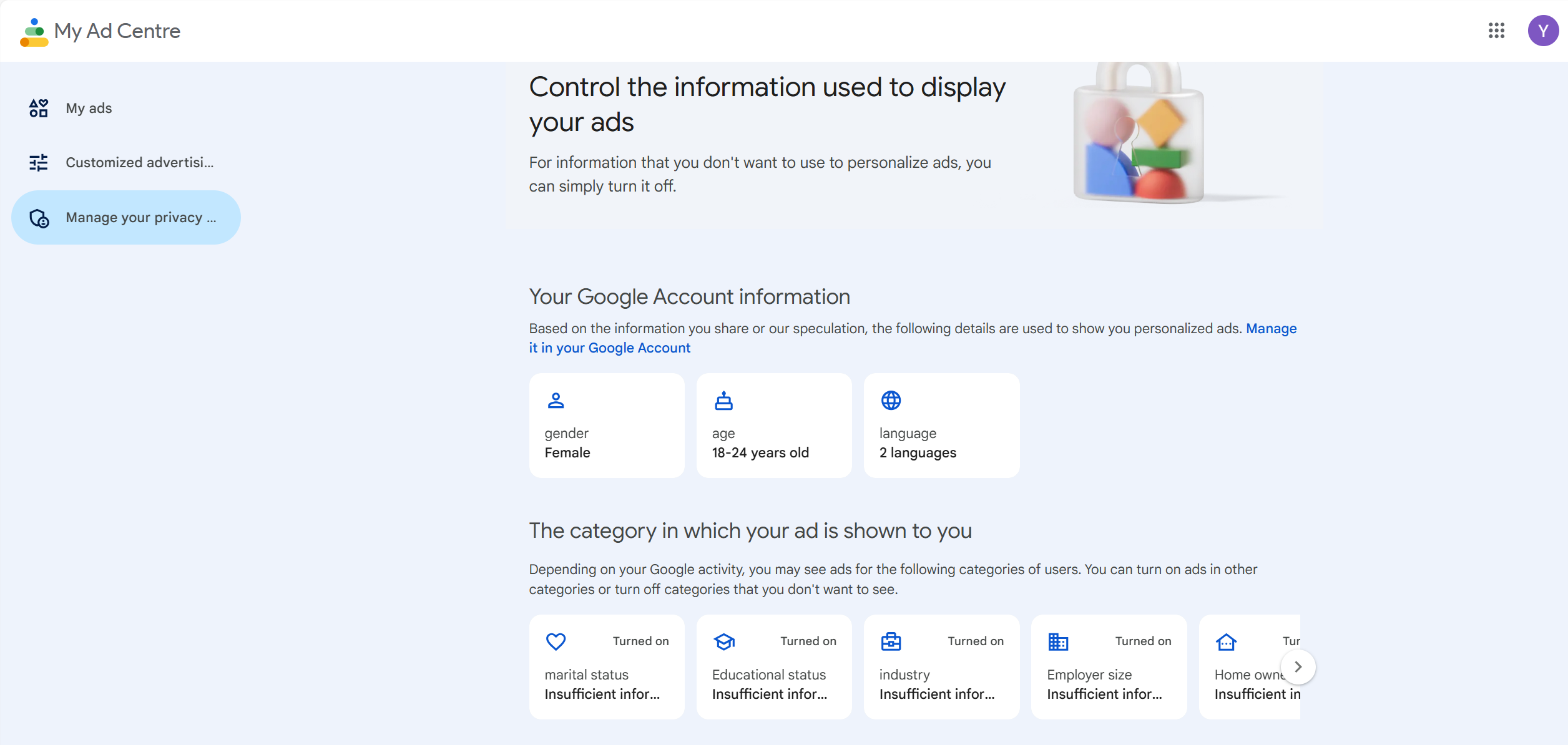1568x745 pixels.
Task: Toggle marital status Turned on label
Action: (640, 641)
